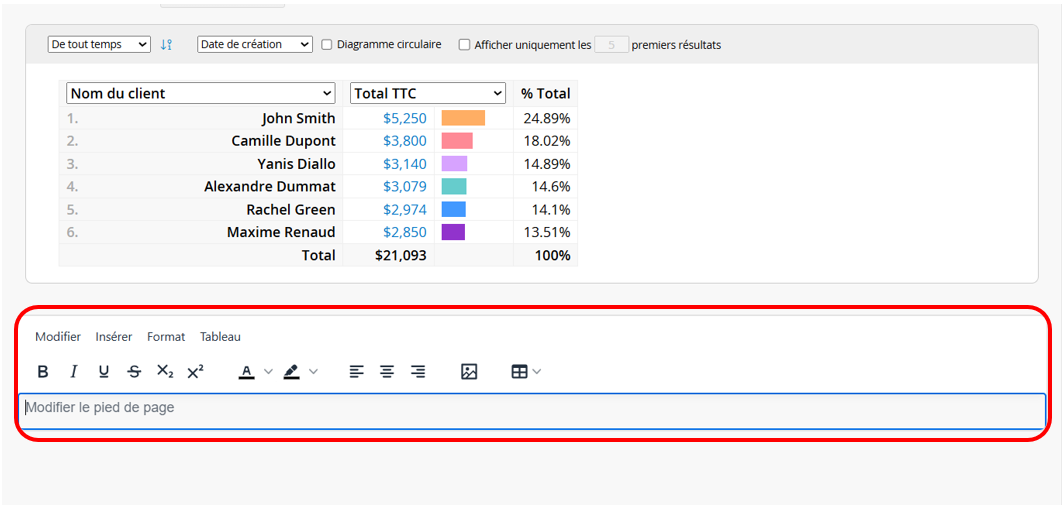Apply subscript formatting

(x=165, y=372)
